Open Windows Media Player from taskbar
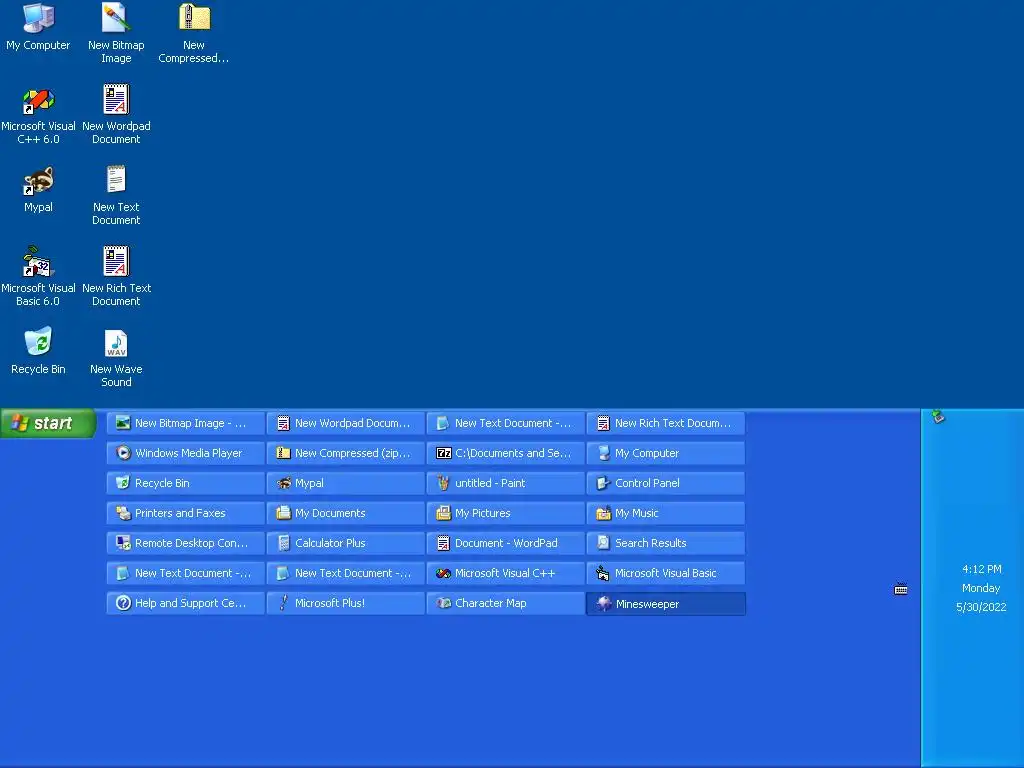The image size is (1024, 768). tap(186, 453)
